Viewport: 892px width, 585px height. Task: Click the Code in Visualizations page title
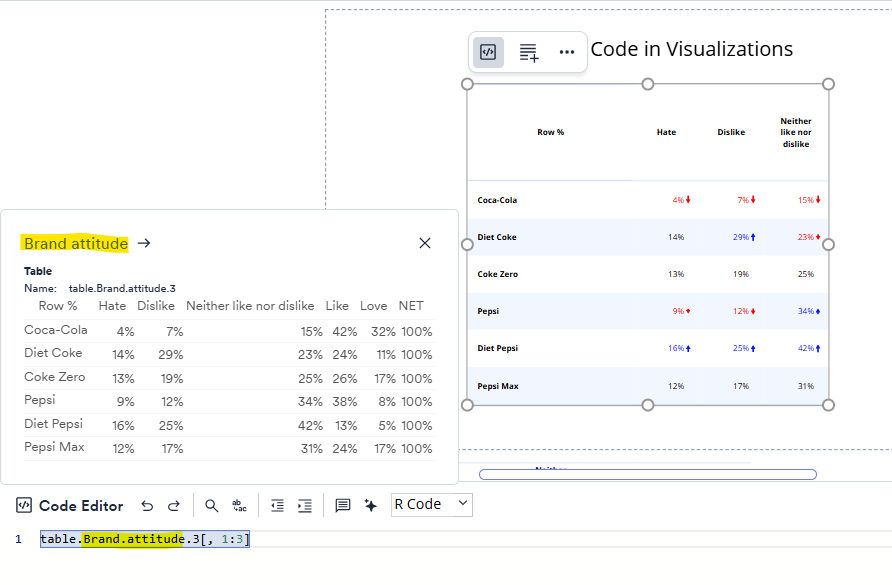[x=692, y=49]
